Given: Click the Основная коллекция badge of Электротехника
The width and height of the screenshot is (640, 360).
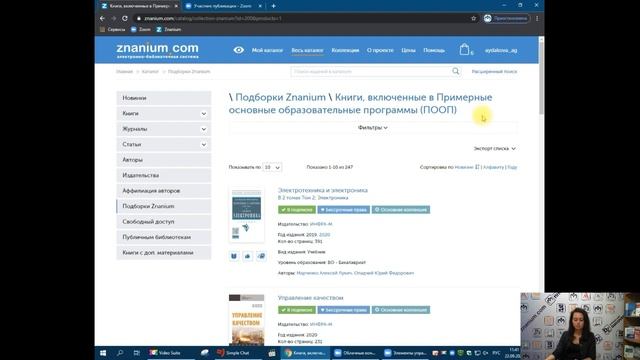Looking at the screenshot, I should tap(400, 210).
